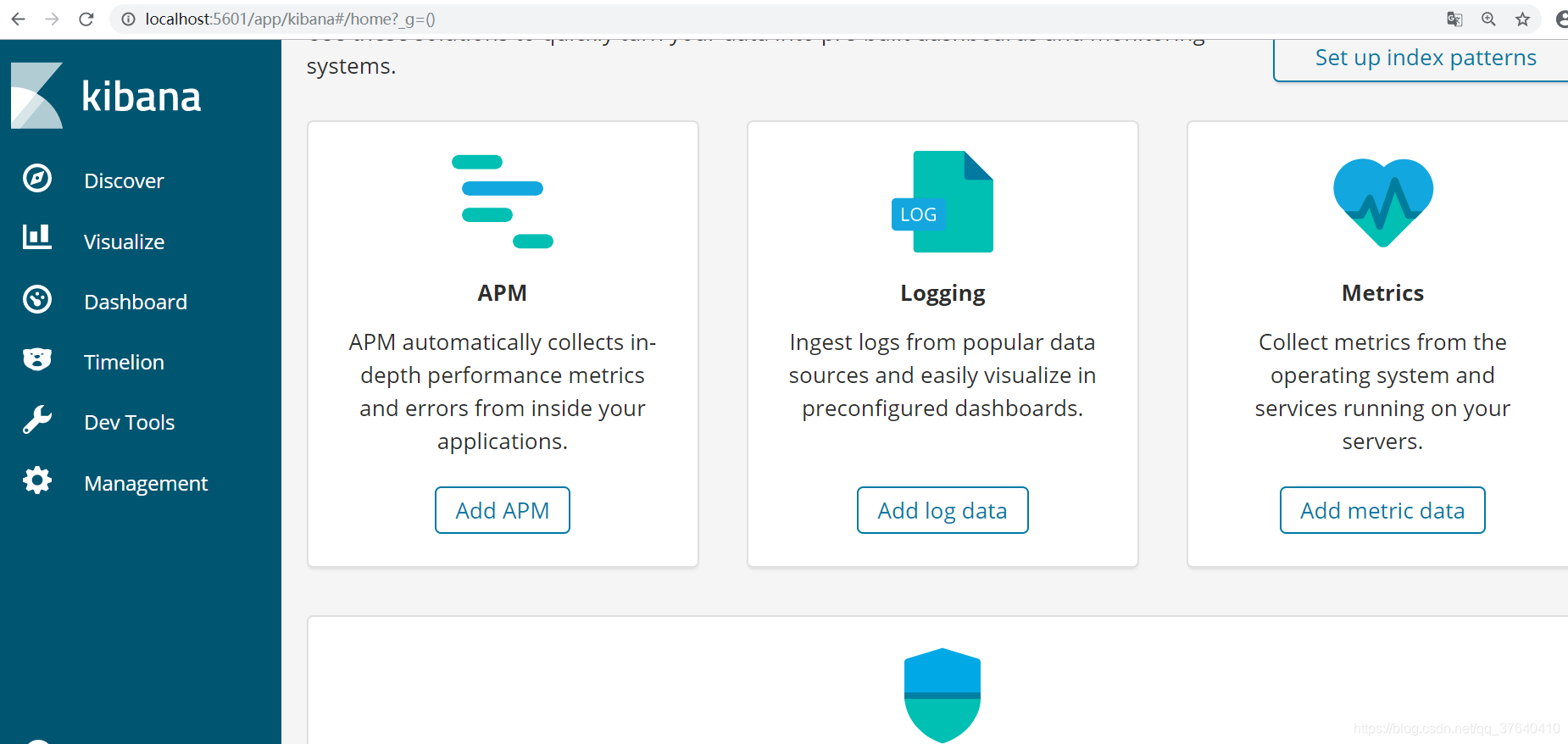The image size is (1568, 744).
Task: Click the kibana wordmark text
Action: (x=142, y=96)
